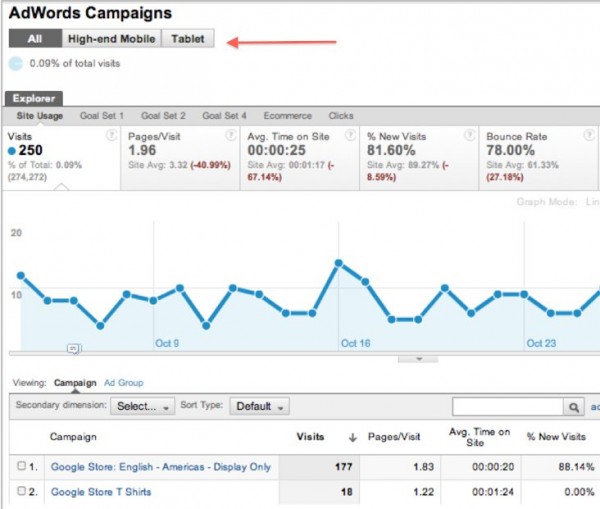Click help icon on Bounce Rate metric
600x509 pixels.
(x=589, y=135)
